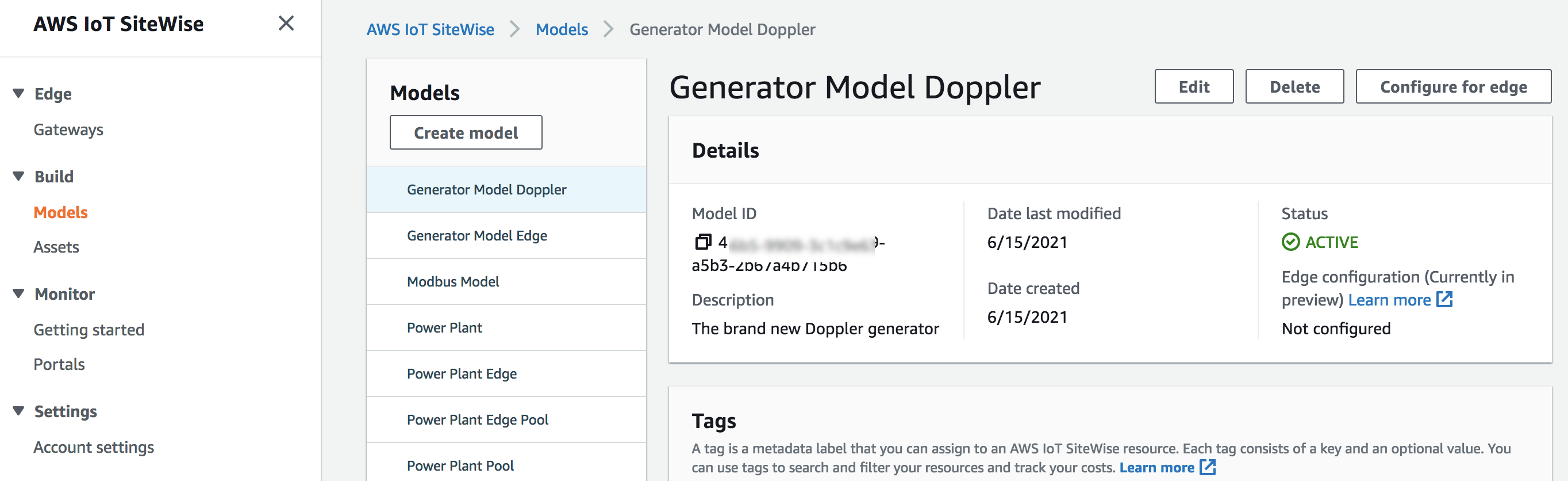Select Generator Model Edge in models list
This screenshot has height=481, width=1568.
tap(506, 236)
